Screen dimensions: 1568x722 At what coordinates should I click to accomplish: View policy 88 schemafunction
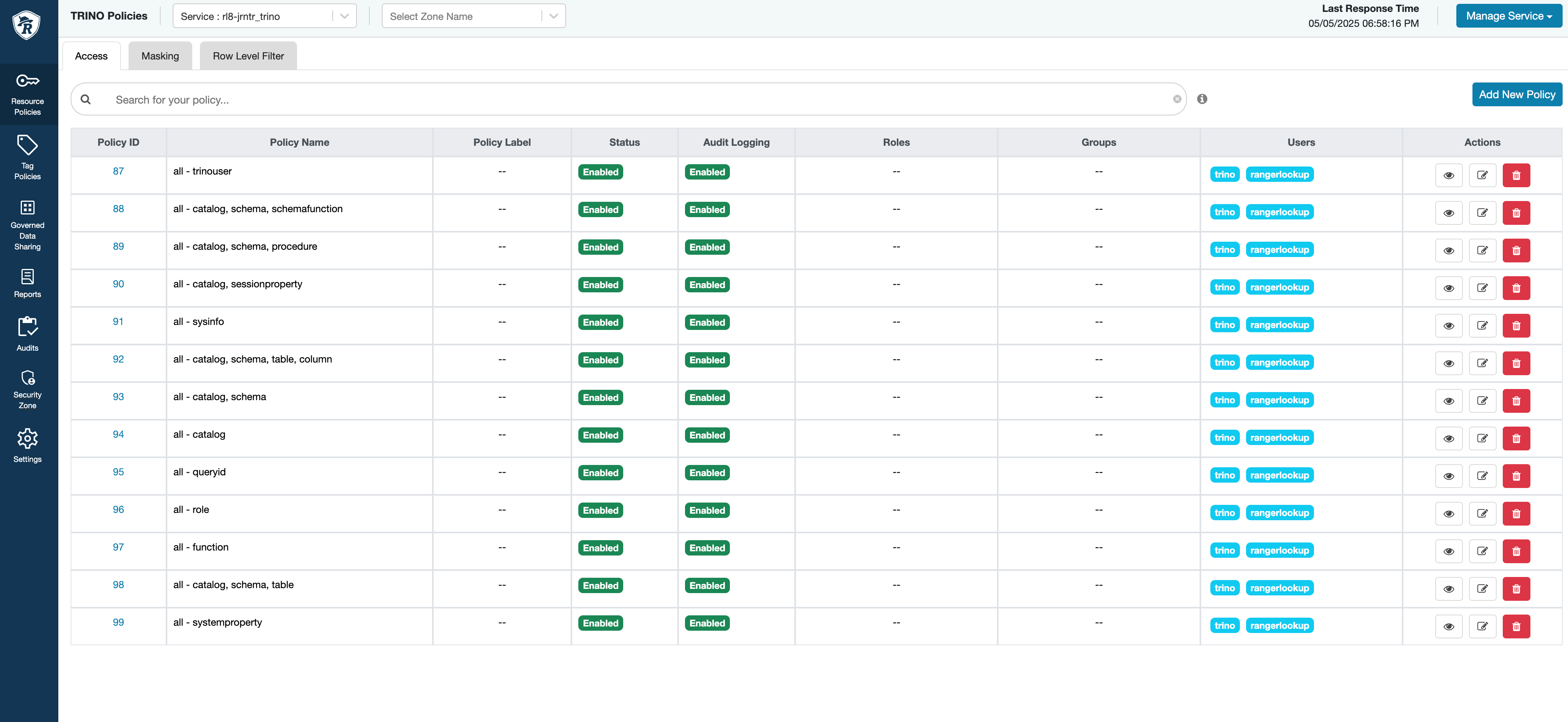click(1449, 213)
